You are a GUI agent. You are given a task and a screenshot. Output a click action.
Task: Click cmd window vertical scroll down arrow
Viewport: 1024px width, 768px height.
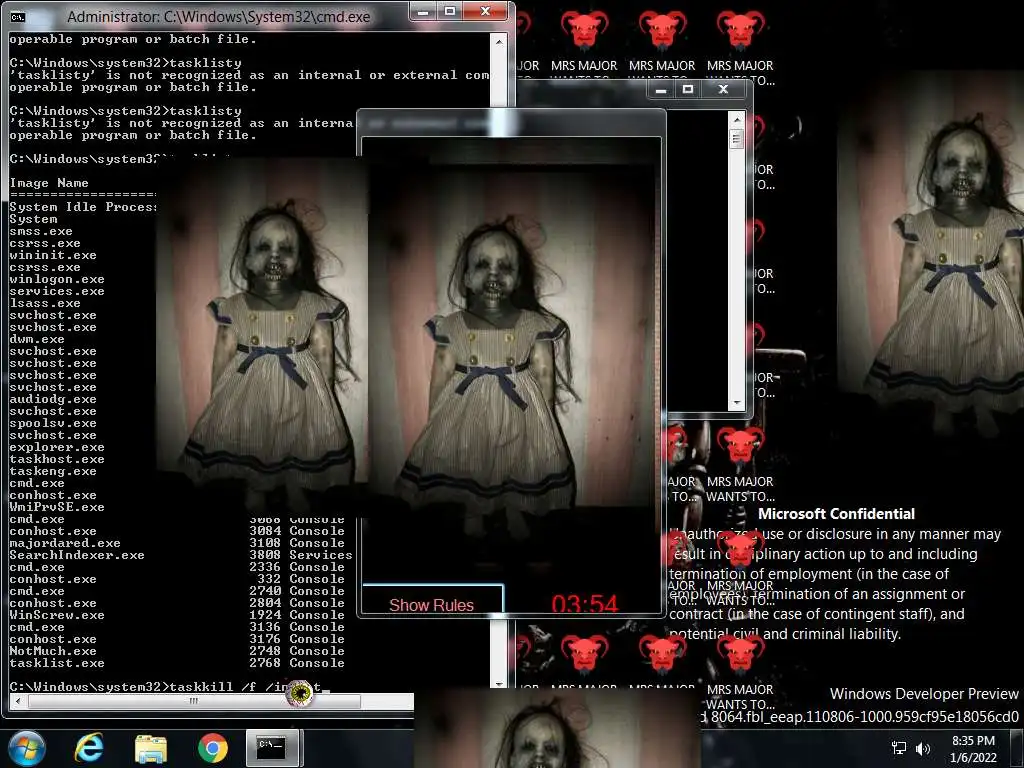click(499, 684)
